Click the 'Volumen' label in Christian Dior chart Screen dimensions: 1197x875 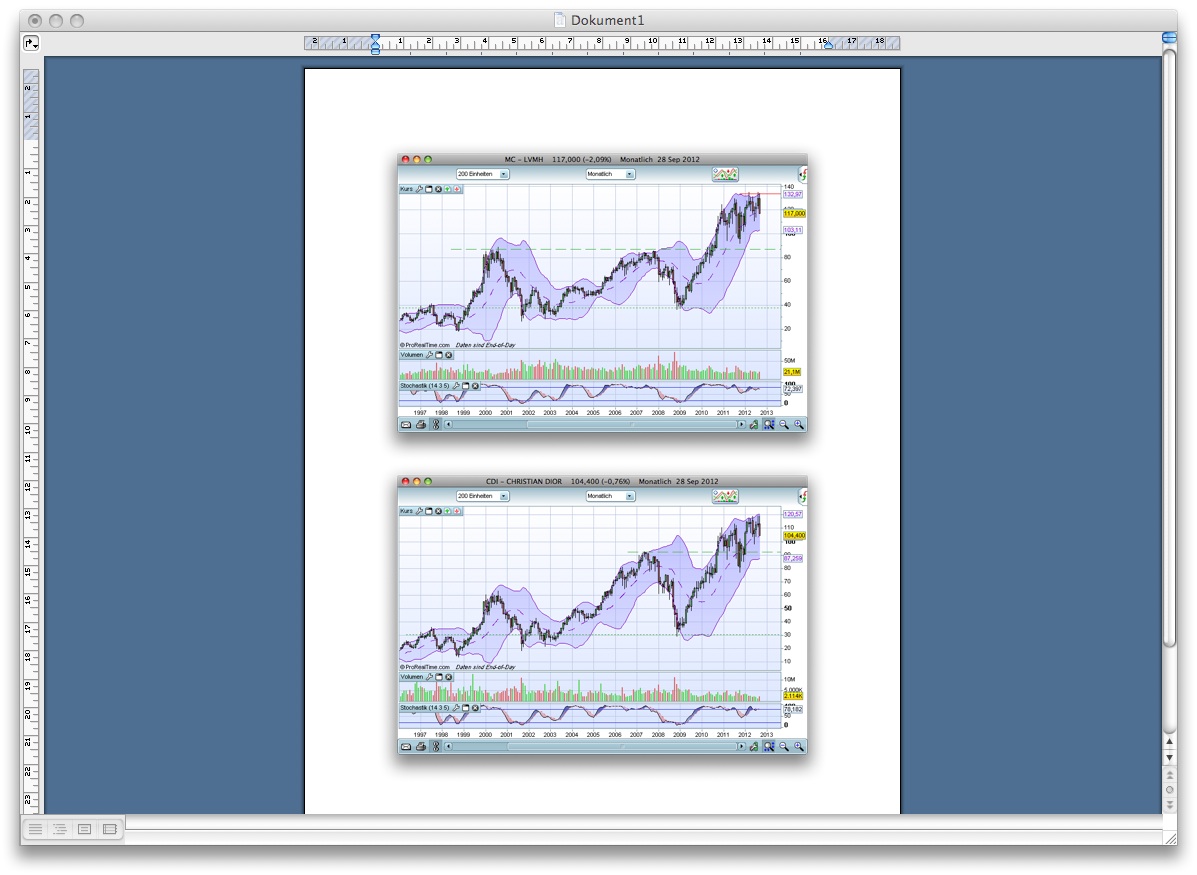point(411,677)
